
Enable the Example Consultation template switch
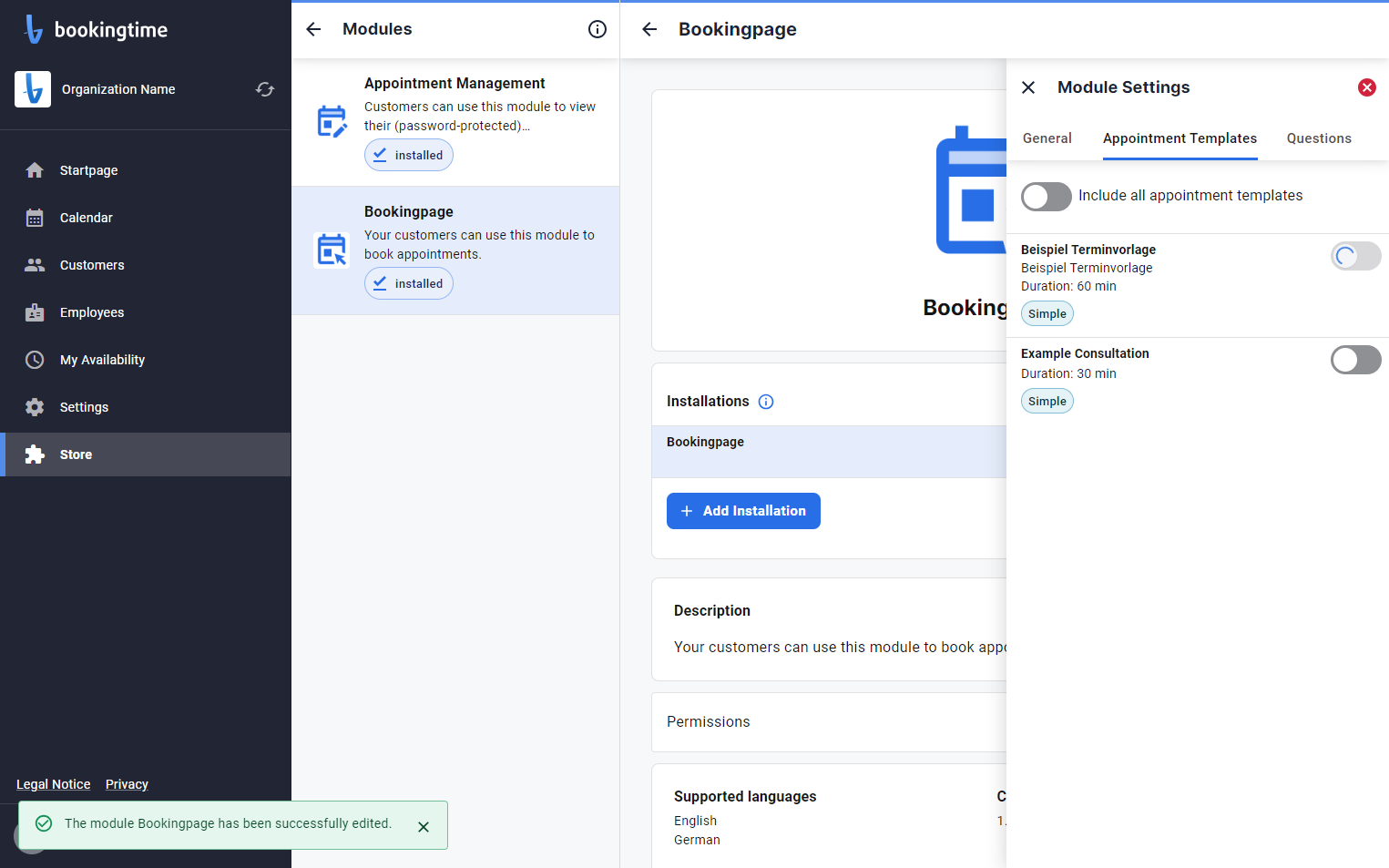1356,360
